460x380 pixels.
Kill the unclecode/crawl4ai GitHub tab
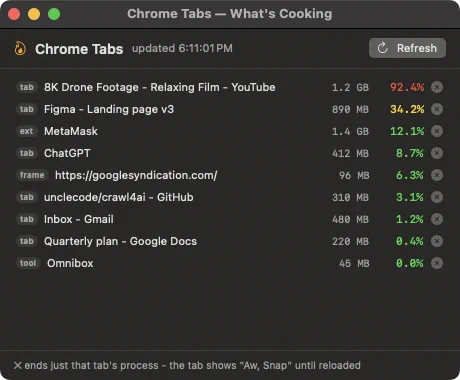click(437, 197)
